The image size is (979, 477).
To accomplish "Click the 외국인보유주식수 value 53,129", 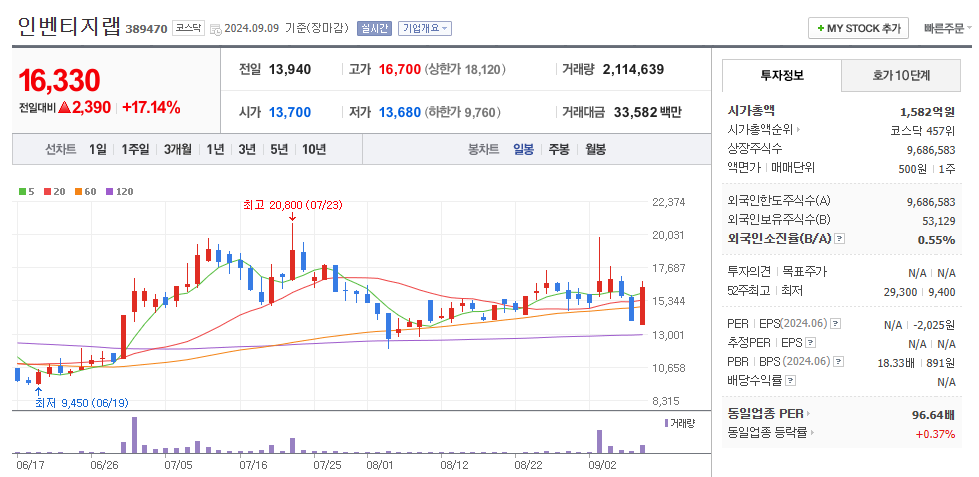I will [x=938, y=220].
